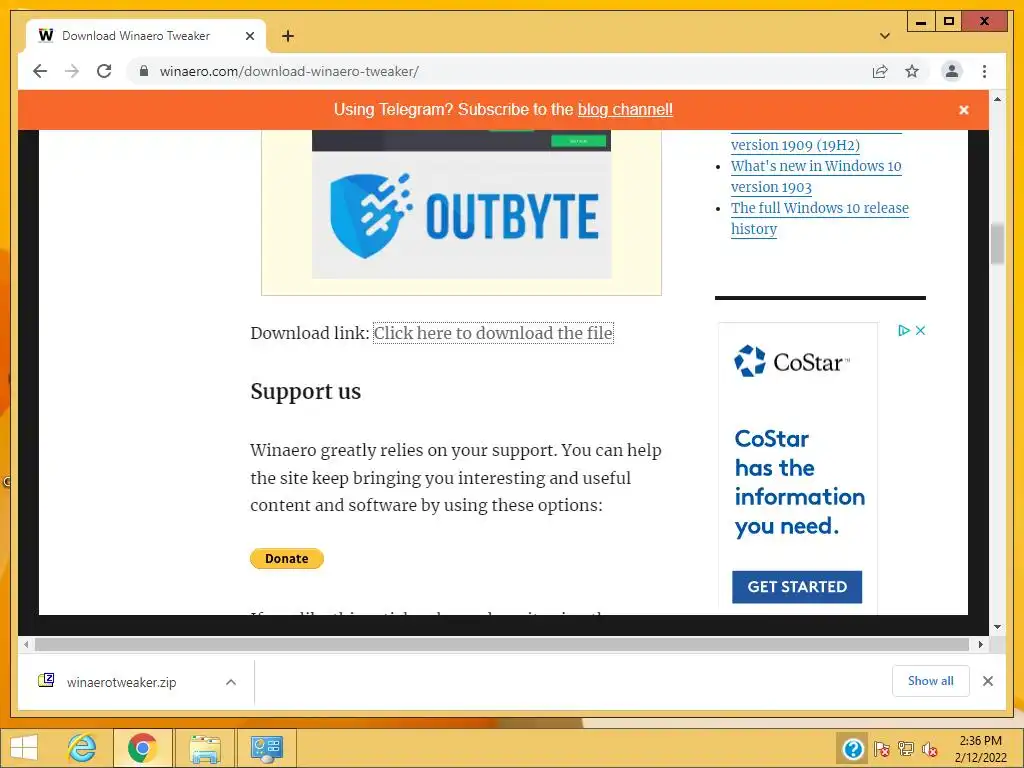Viewport: 1024px width, 768px height.
Task: Select the Download Winaero Tweaker tab
Action: [x=146, y=36]
